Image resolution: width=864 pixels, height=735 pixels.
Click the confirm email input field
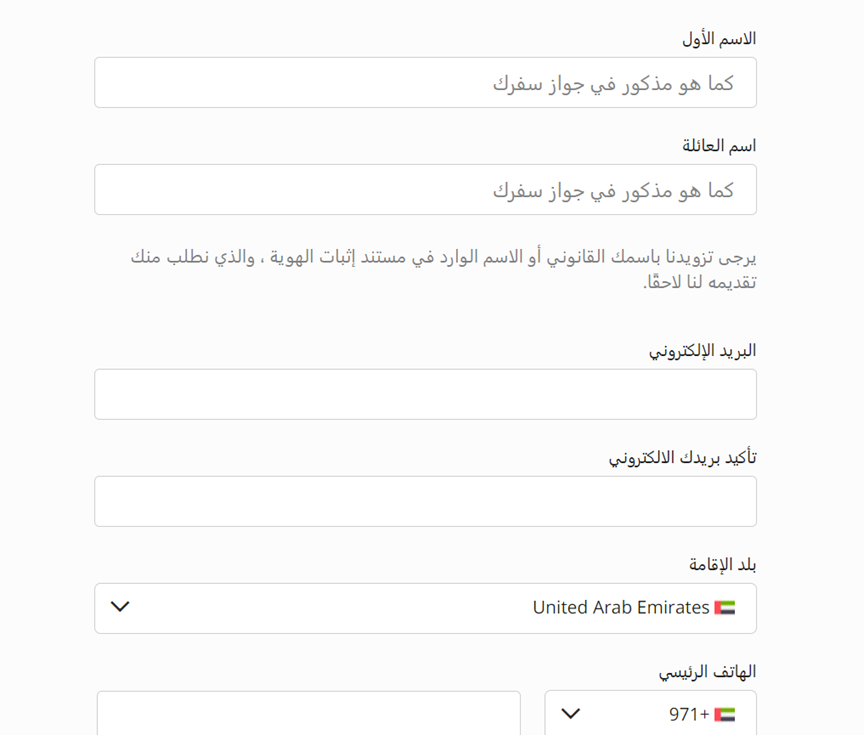click(425, 501)
